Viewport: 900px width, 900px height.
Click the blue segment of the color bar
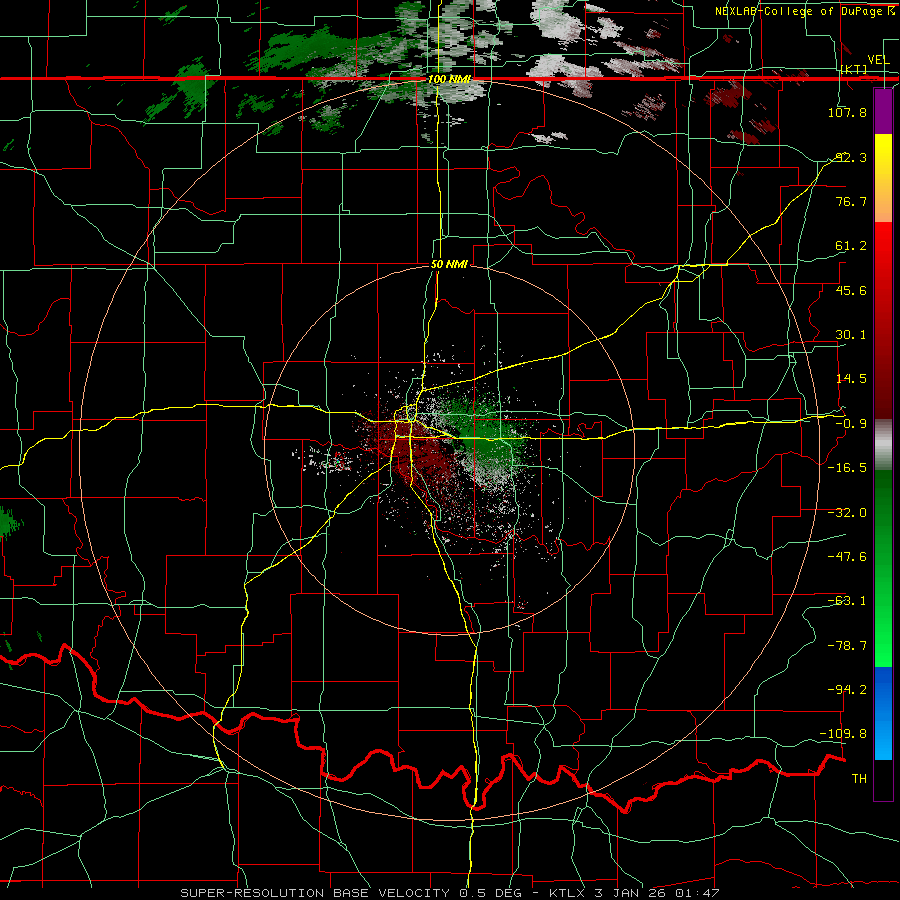883,713
